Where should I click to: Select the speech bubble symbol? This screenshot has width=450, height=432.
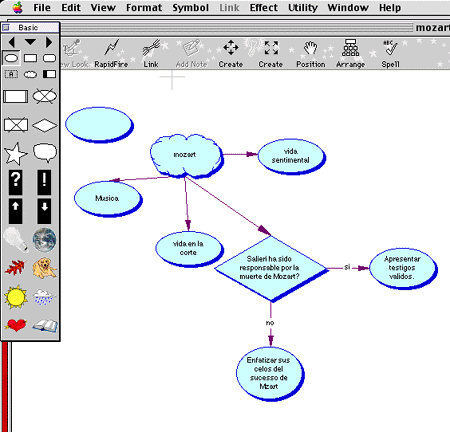pyautogui.click(x=45, y=153)
